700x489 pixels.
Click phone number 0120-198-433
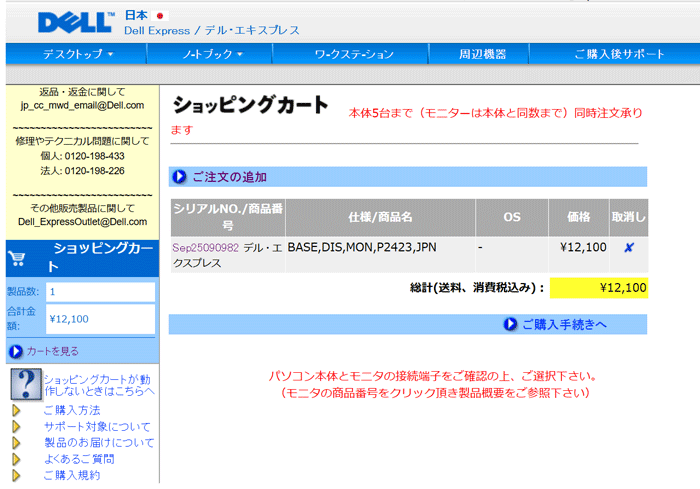click(95, 156)
